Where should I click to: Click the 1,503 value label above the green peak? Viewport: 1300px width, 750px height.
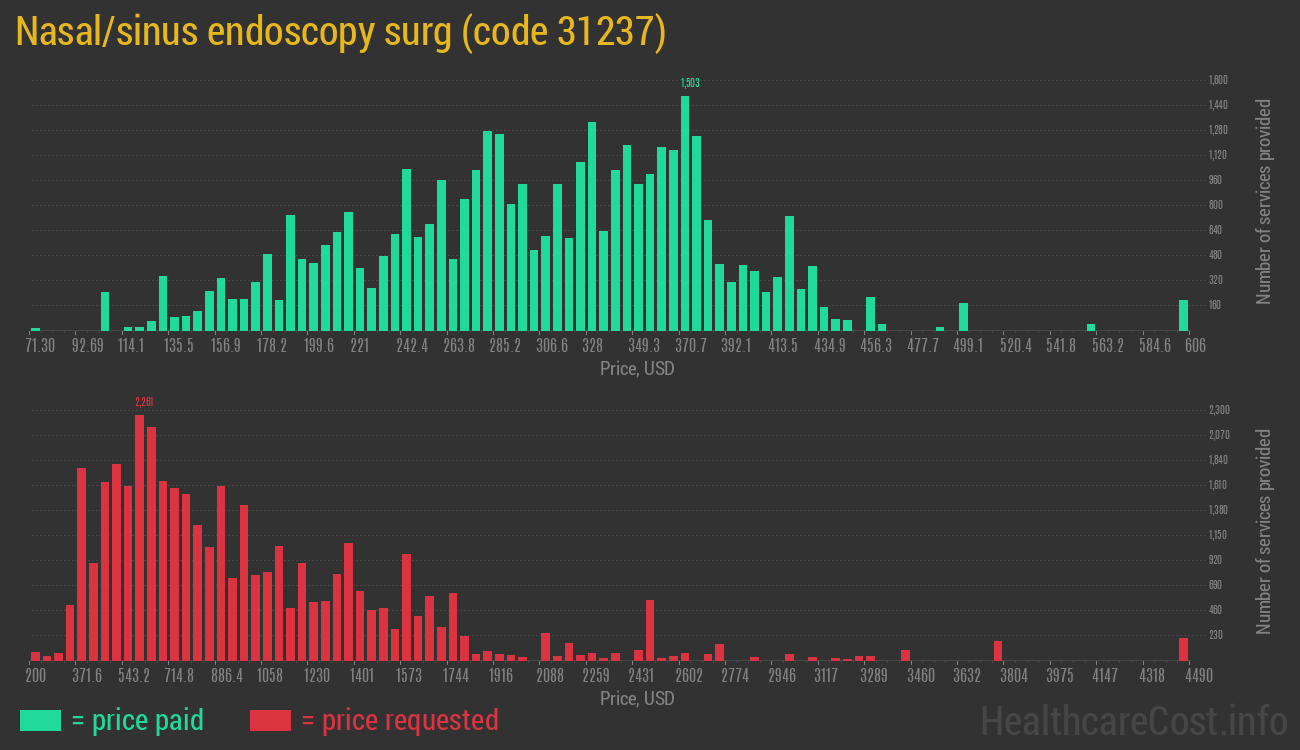click(689, 83)
